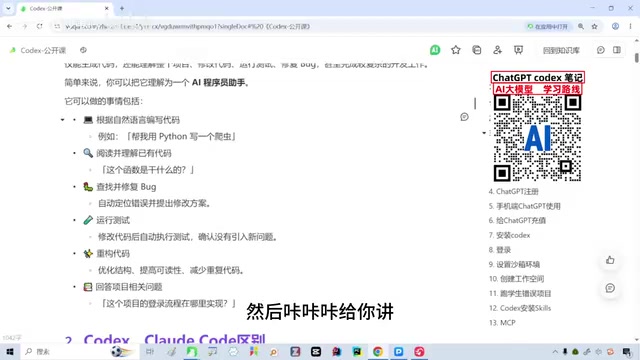Screen dimensions: 640x360
Task: Collapse the bullet list with triangle toggle
Action: [x=62, y=120]
